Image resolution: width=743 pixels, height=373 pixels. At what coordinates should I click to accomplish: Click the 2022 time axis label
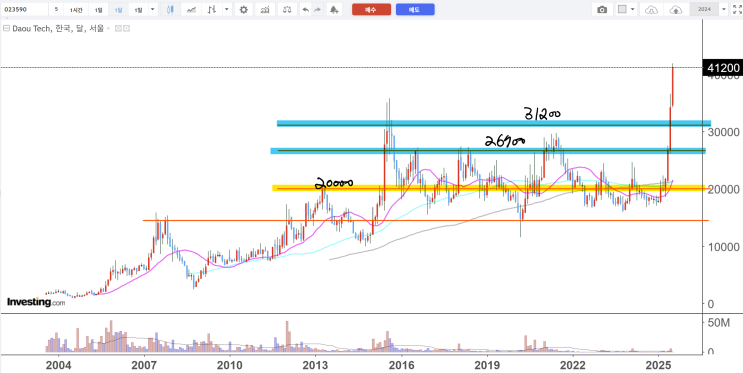point(572,366)
